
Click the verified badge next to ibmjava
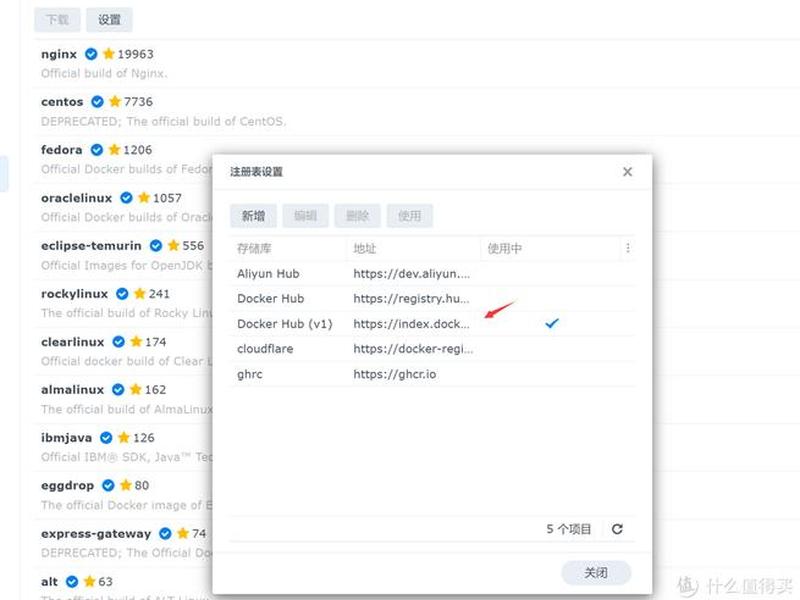tap(106, 437)
